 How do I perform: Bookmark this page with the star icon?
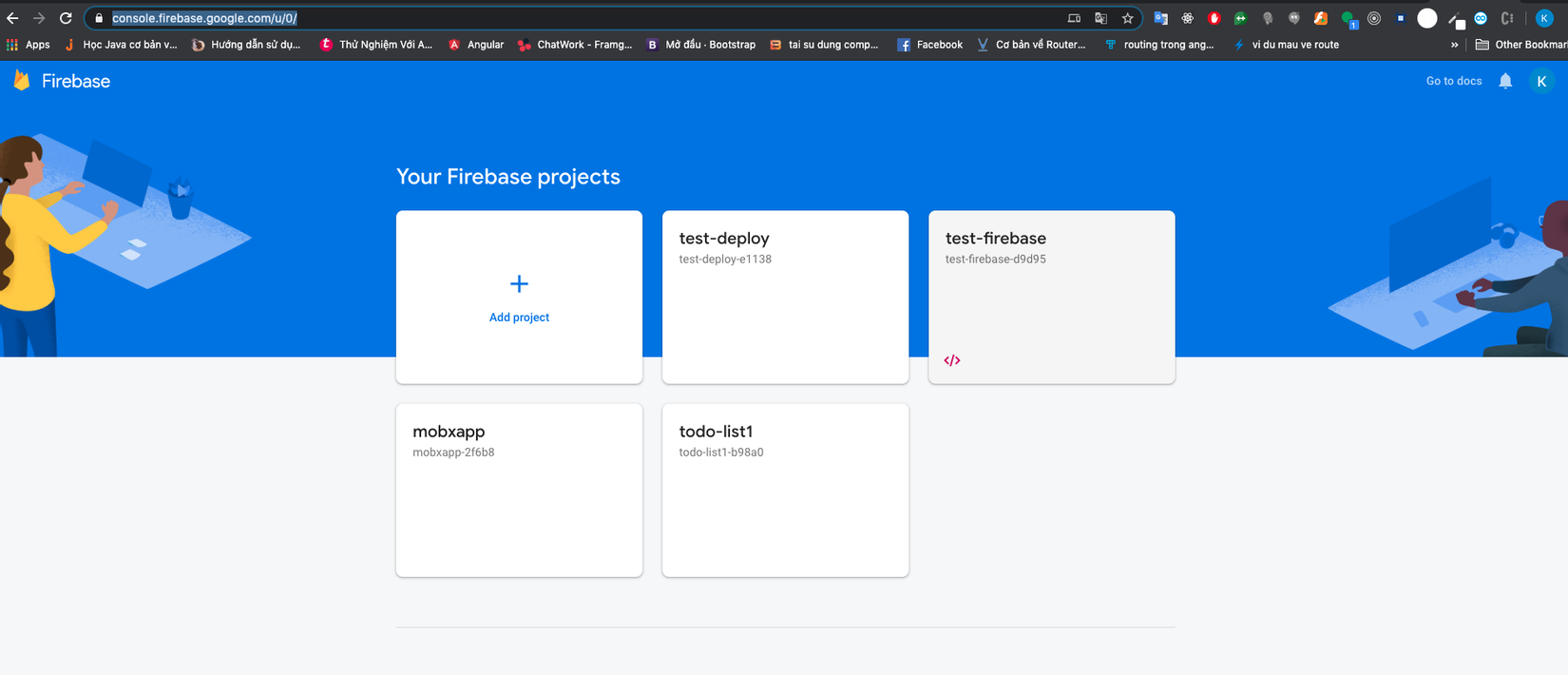pyautogui.click(x=1127, y=18)
